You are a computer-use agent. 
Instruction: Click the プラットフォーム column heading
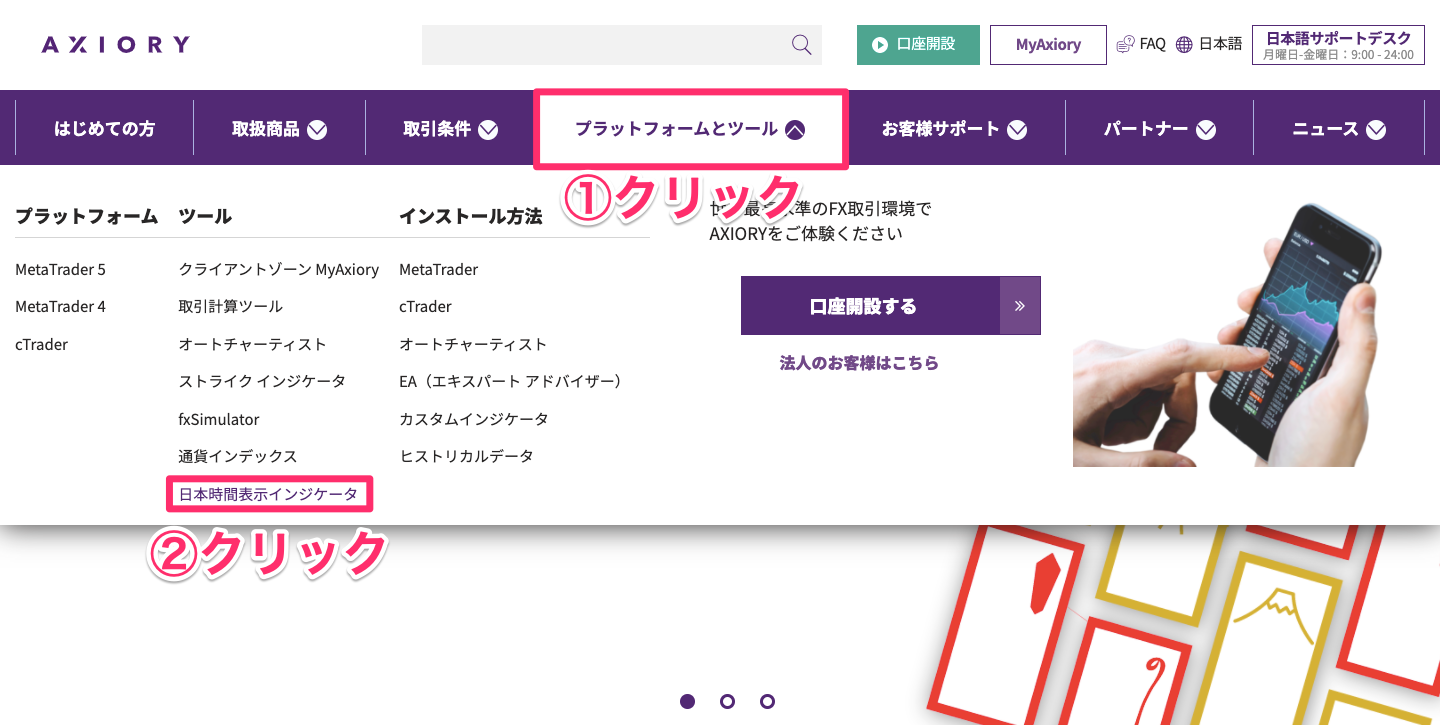(87, 215)
